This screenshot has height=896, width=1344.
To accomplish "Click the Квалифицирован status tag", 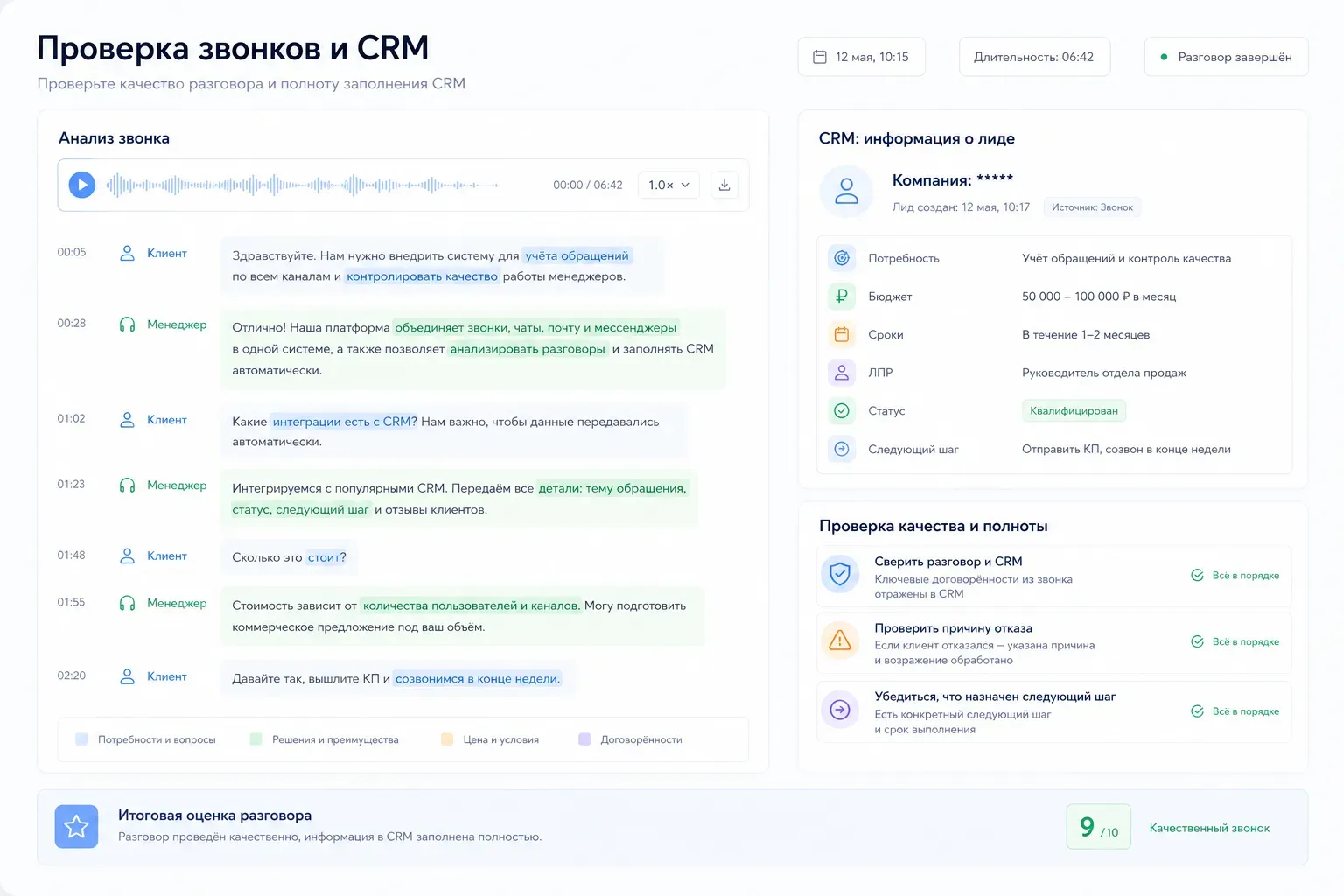I will pyautogui.click(x=1074, y=411).
